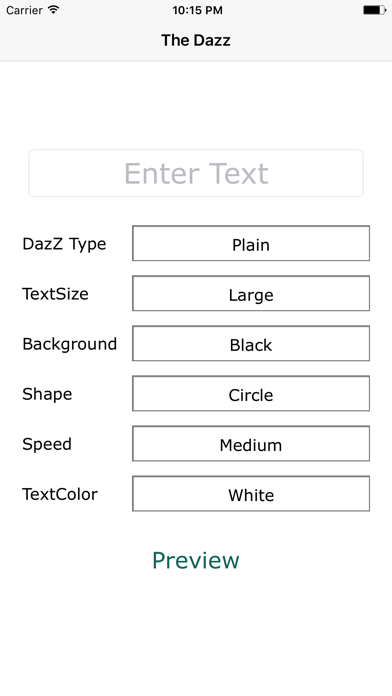This screenshot has height=696, width=392.
Task: Tap The Dazz navigation title
Action: coord(196,40)
